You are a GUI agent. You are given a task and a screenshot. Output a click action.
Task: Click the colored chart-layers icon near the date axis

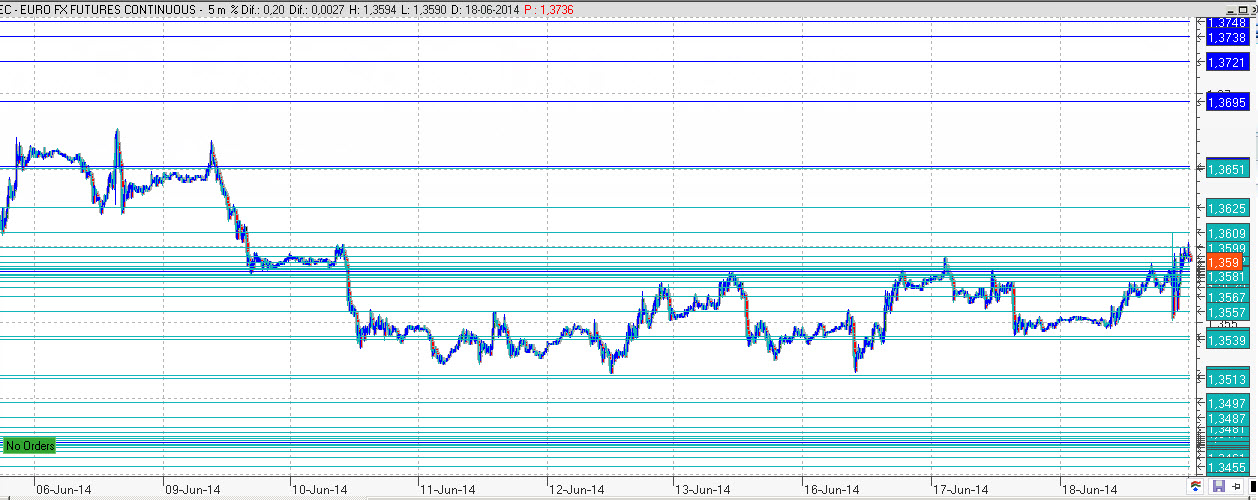pos(1195,485)
